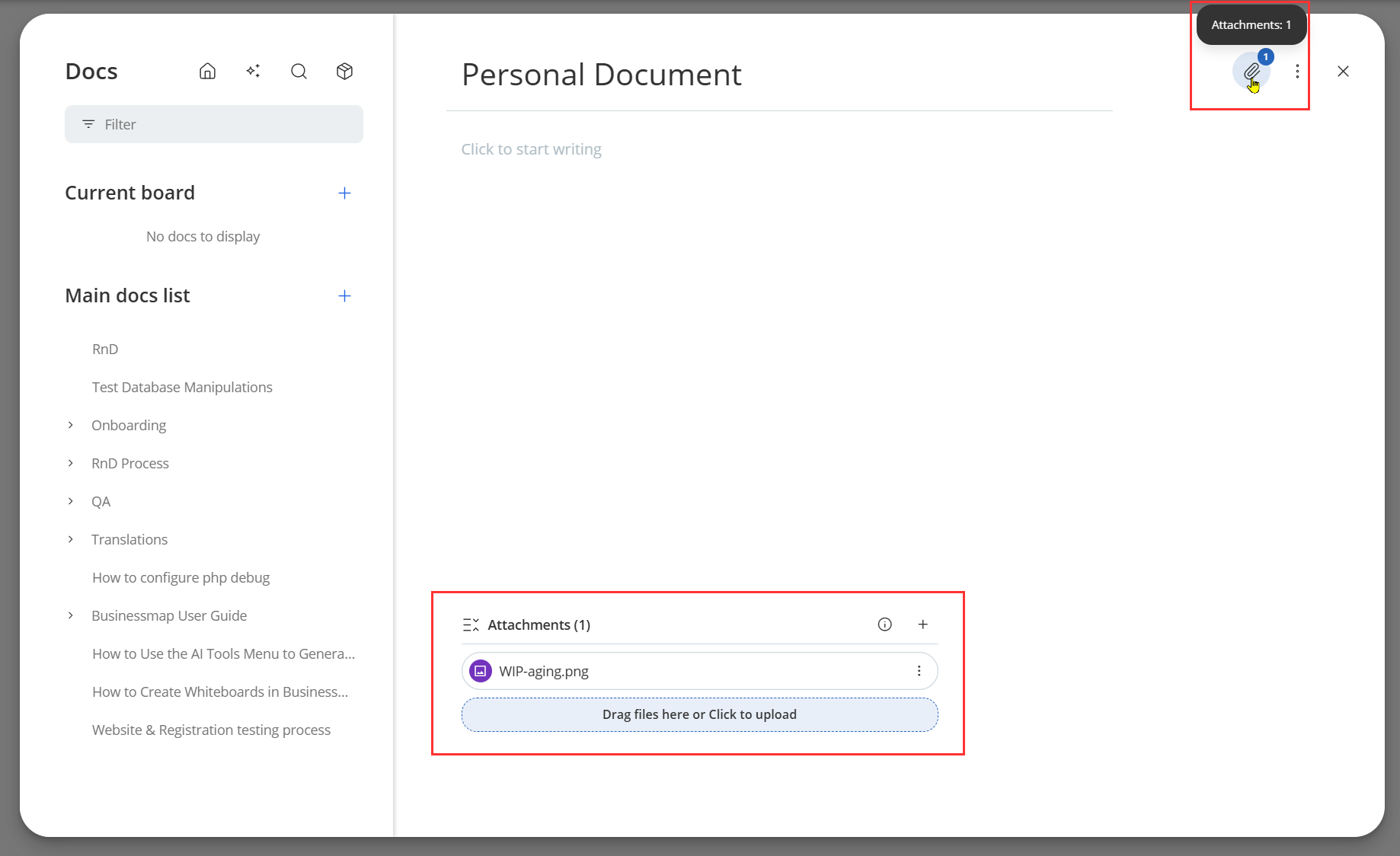Expand the RnD Process folder
This screenshot has height=856, width=1400.
[71, 463]
